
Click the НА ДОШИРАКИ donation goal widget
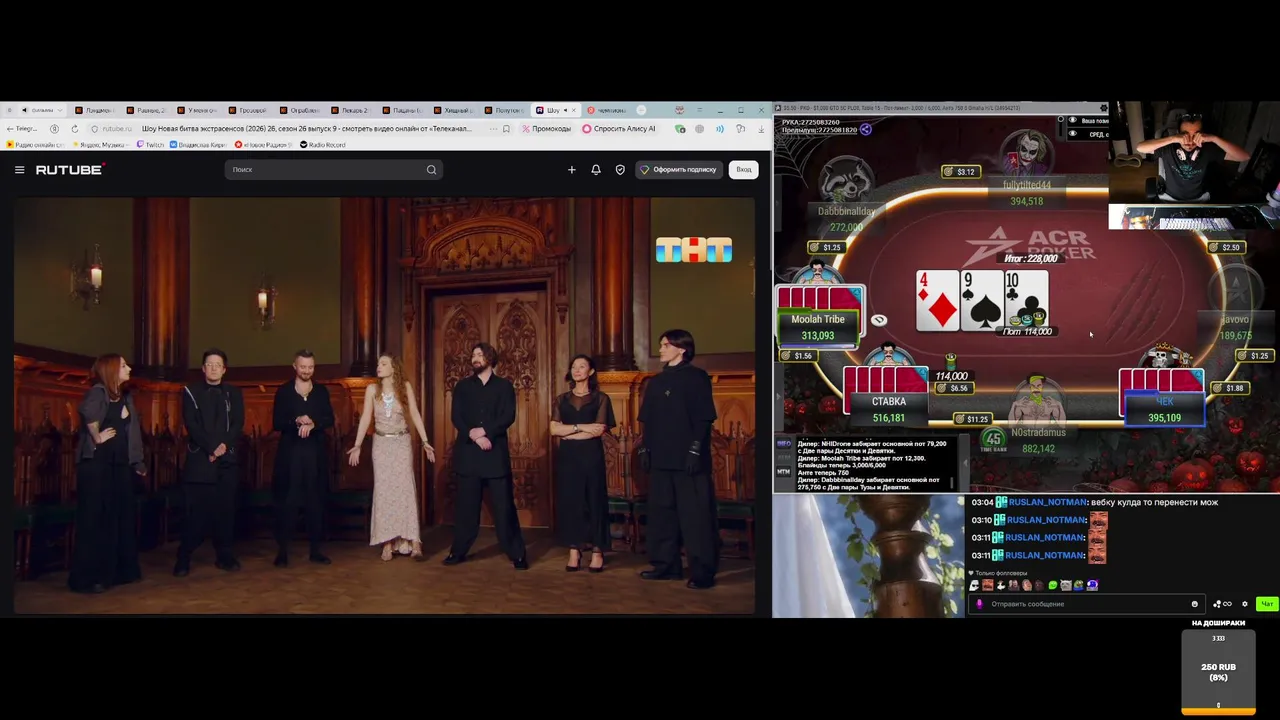coord(1218,666)
